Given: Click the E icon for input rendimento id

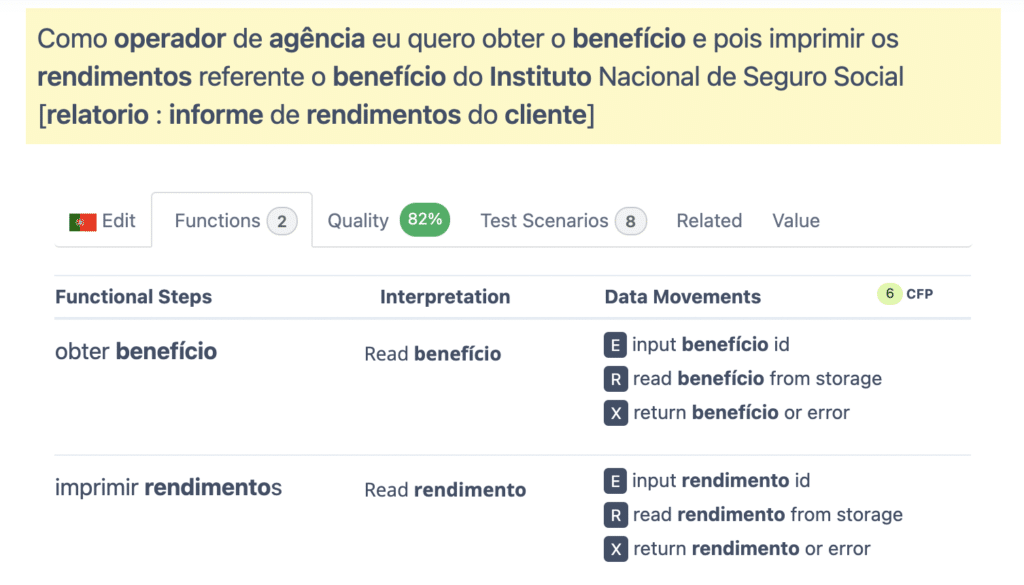Looking at the screenshot, I should pyautogui.click(x=615, y=481).
